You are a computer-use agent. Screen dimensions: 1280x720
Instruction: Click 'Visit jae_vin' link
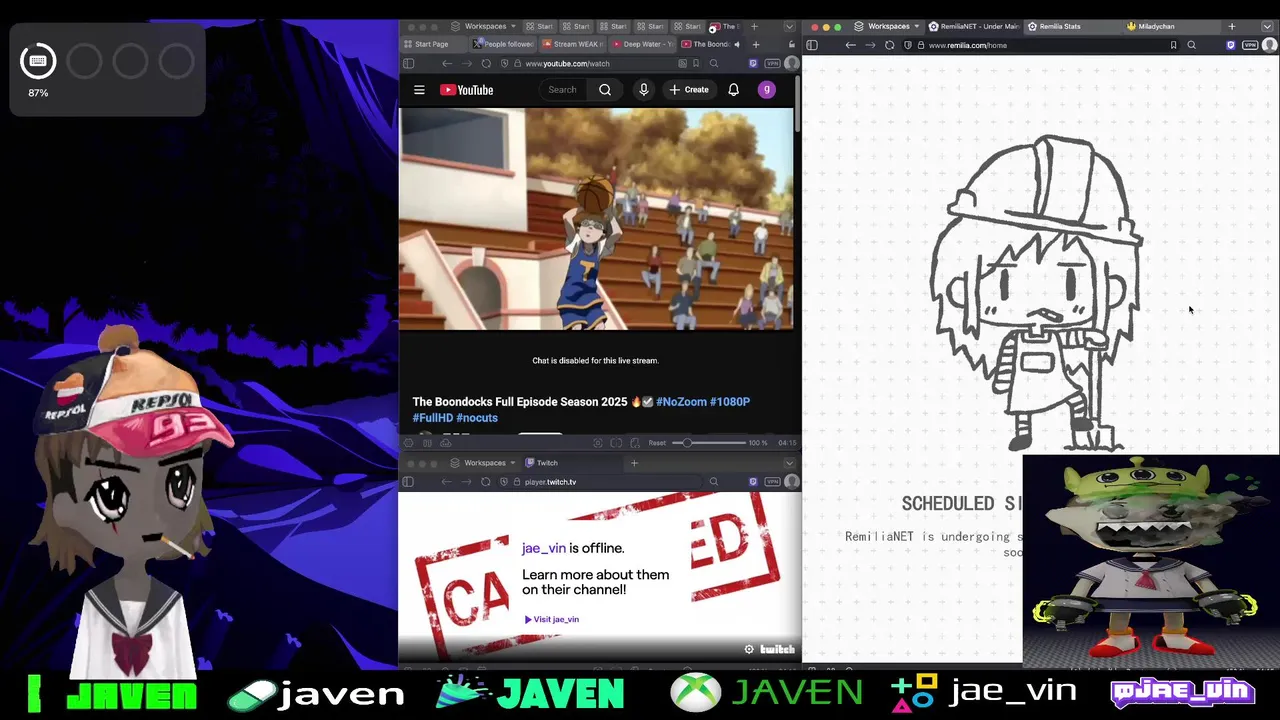552,619
